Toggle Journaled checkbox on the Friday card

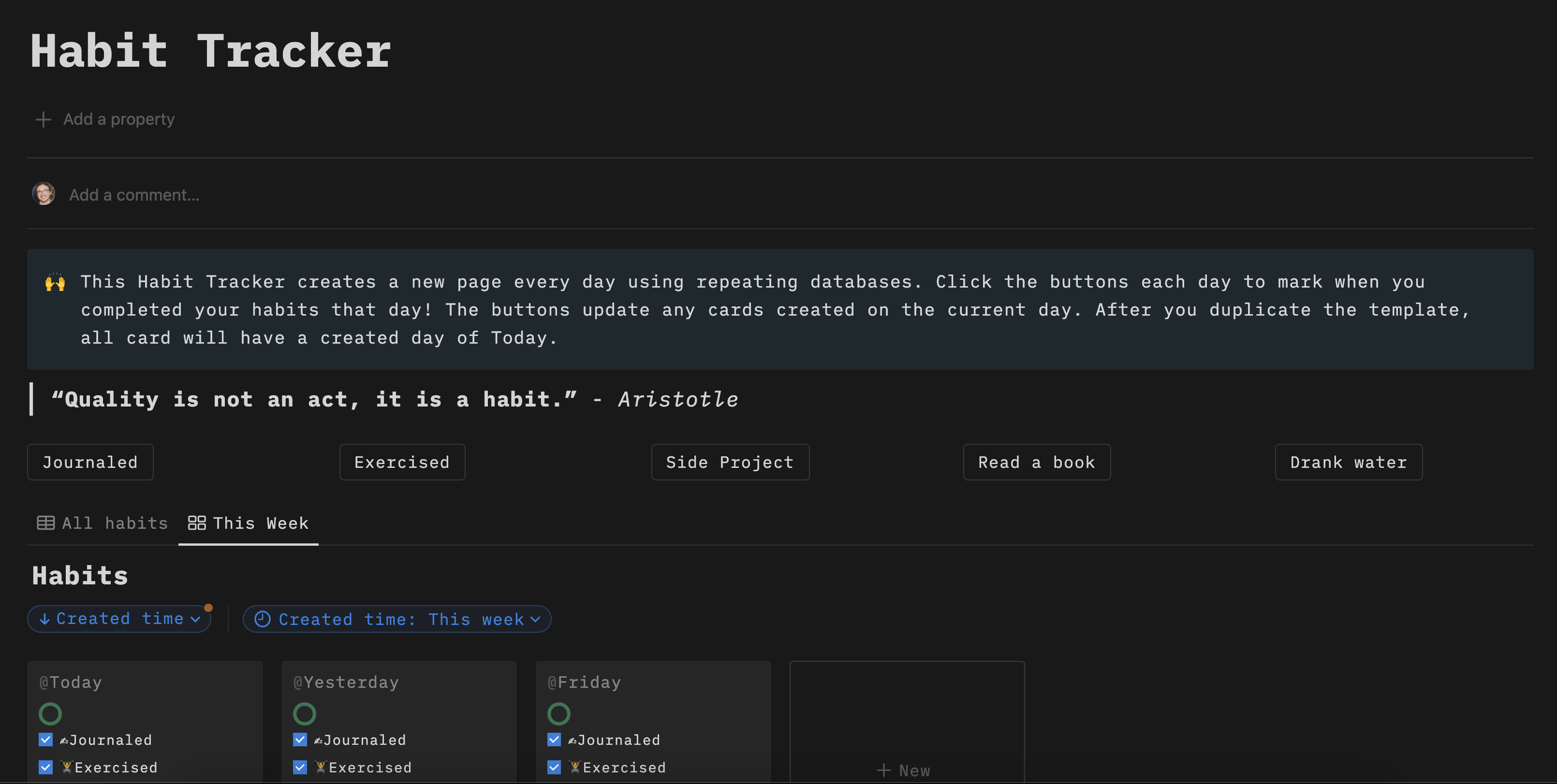coord(554,740)
